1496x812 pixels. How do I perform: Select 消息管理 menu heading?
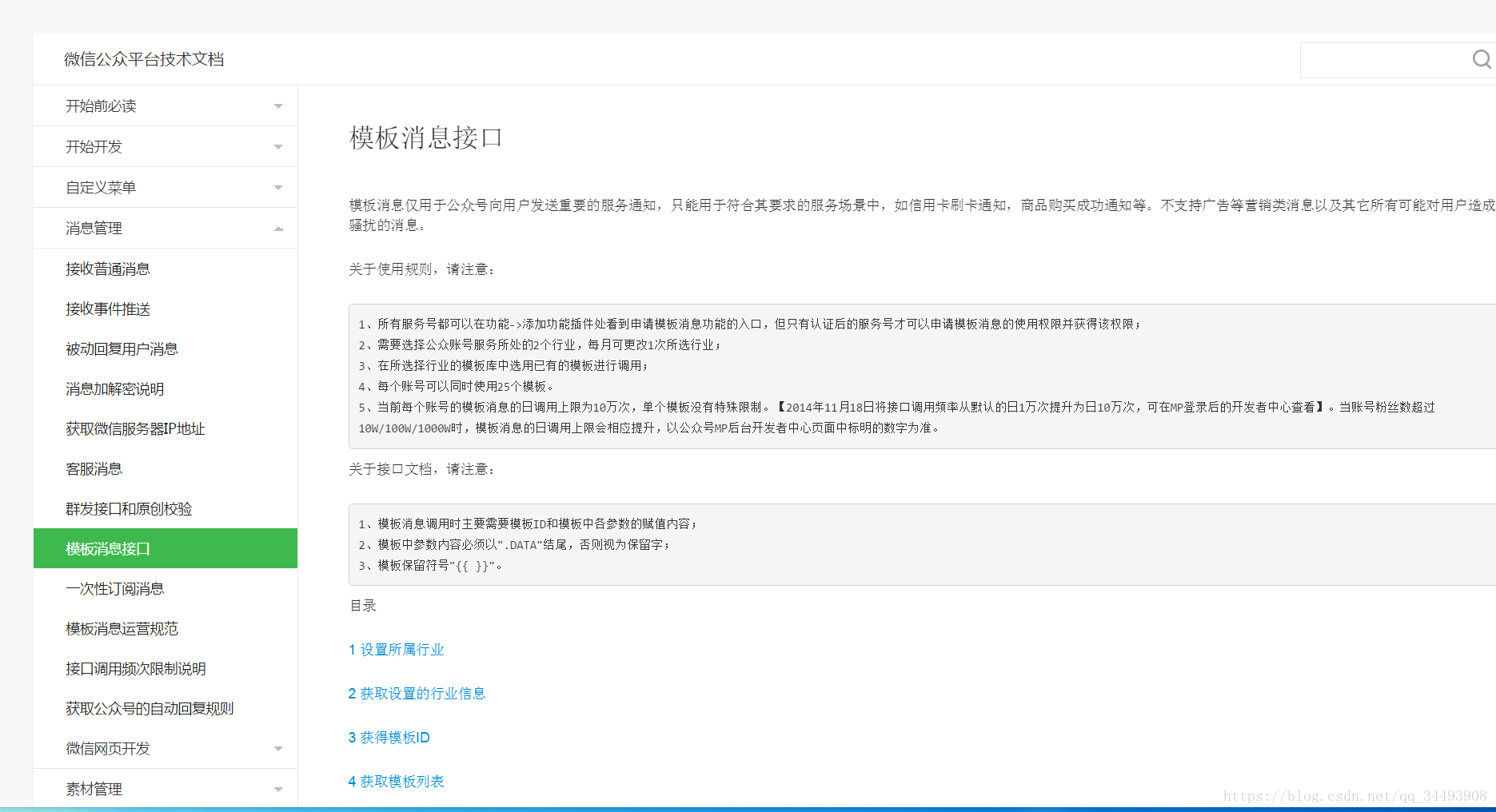(94, 229)
